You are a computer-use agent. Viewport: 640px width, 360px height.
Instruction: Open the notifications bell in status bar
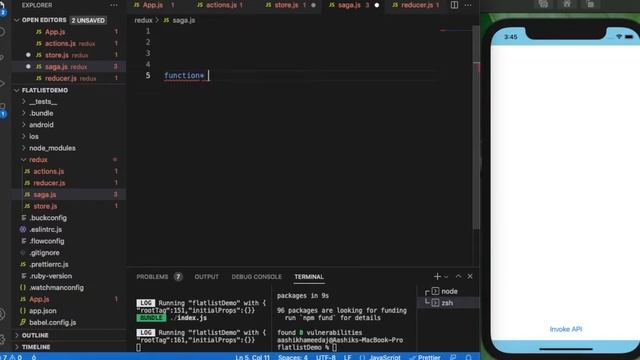coord(469,357)
